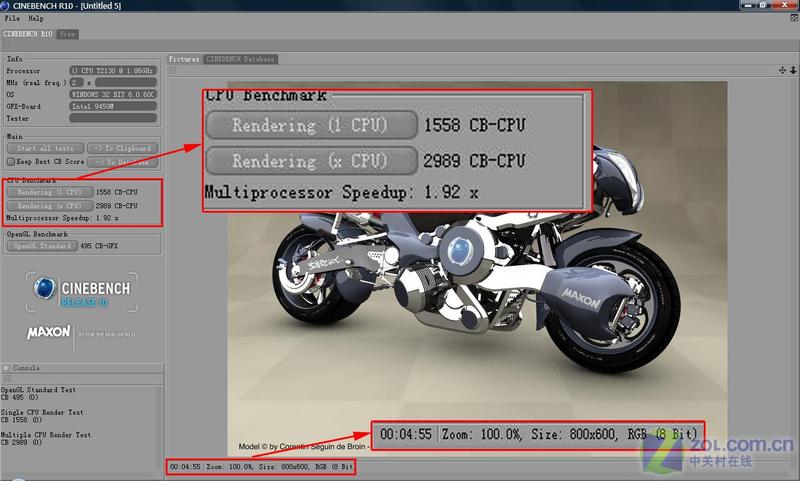The width and height of the screenshot is (800, 481).
Task: Click the 'OpenGL Standard Test' console line
Action: 38,390
